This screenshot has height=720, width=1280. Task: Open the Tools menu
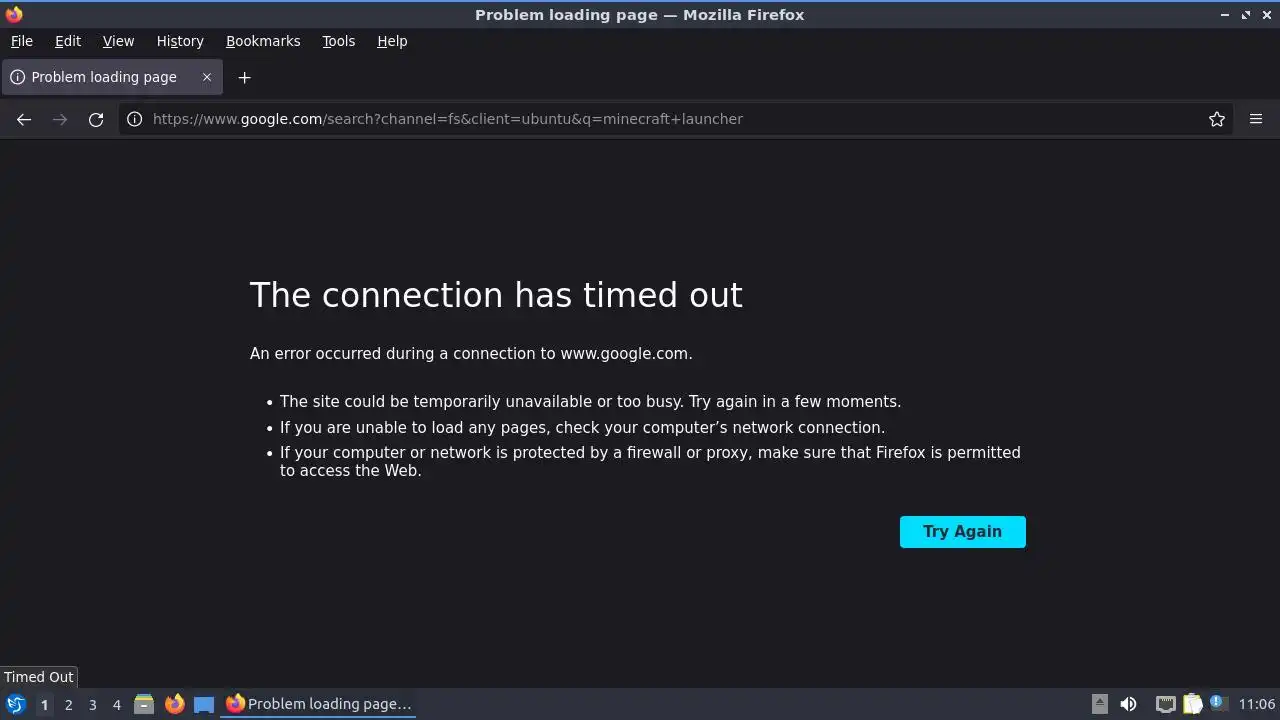(338, 41)
